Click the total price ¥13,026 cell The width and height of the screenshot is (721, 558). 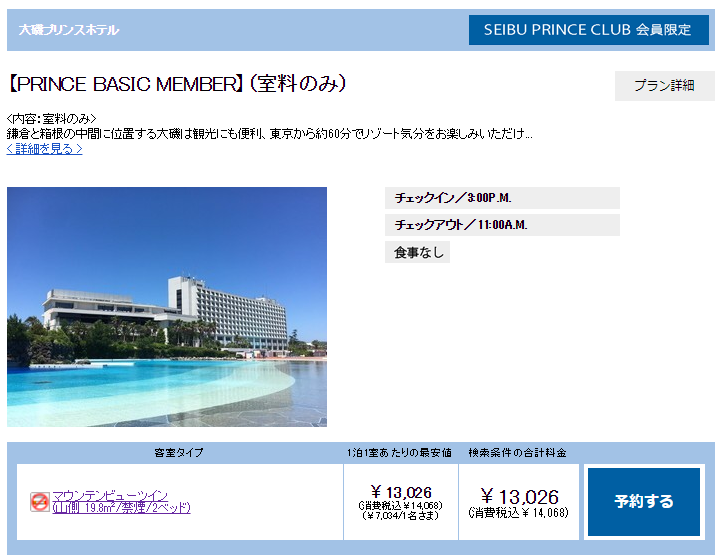(x=519, y=502)
